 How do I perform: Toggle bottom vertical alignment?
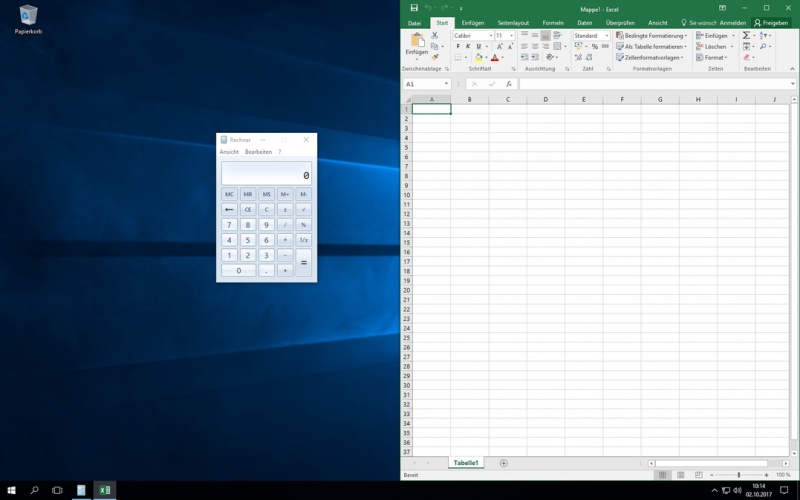545,35
